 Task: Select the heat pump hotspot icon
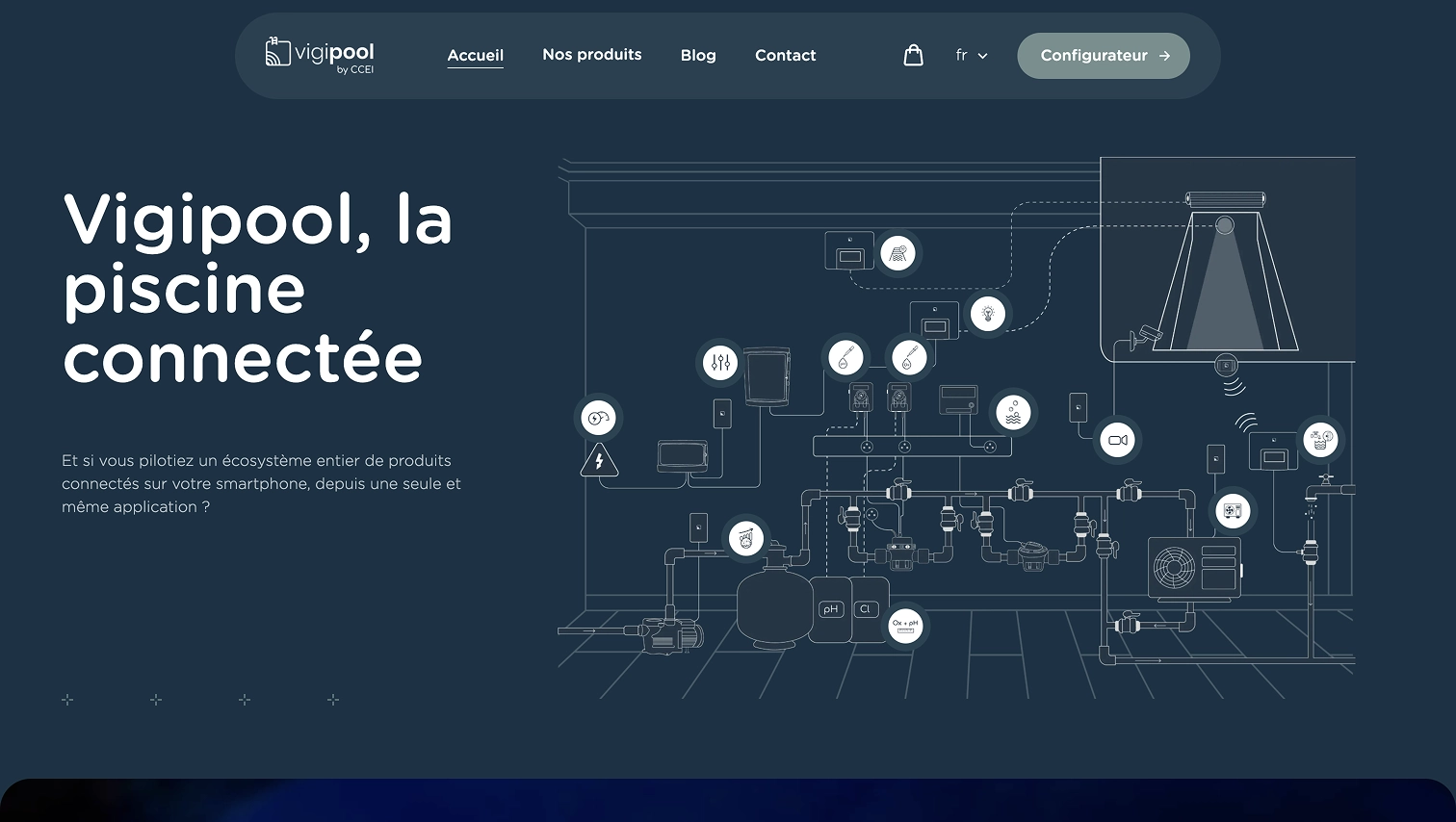1233,510
